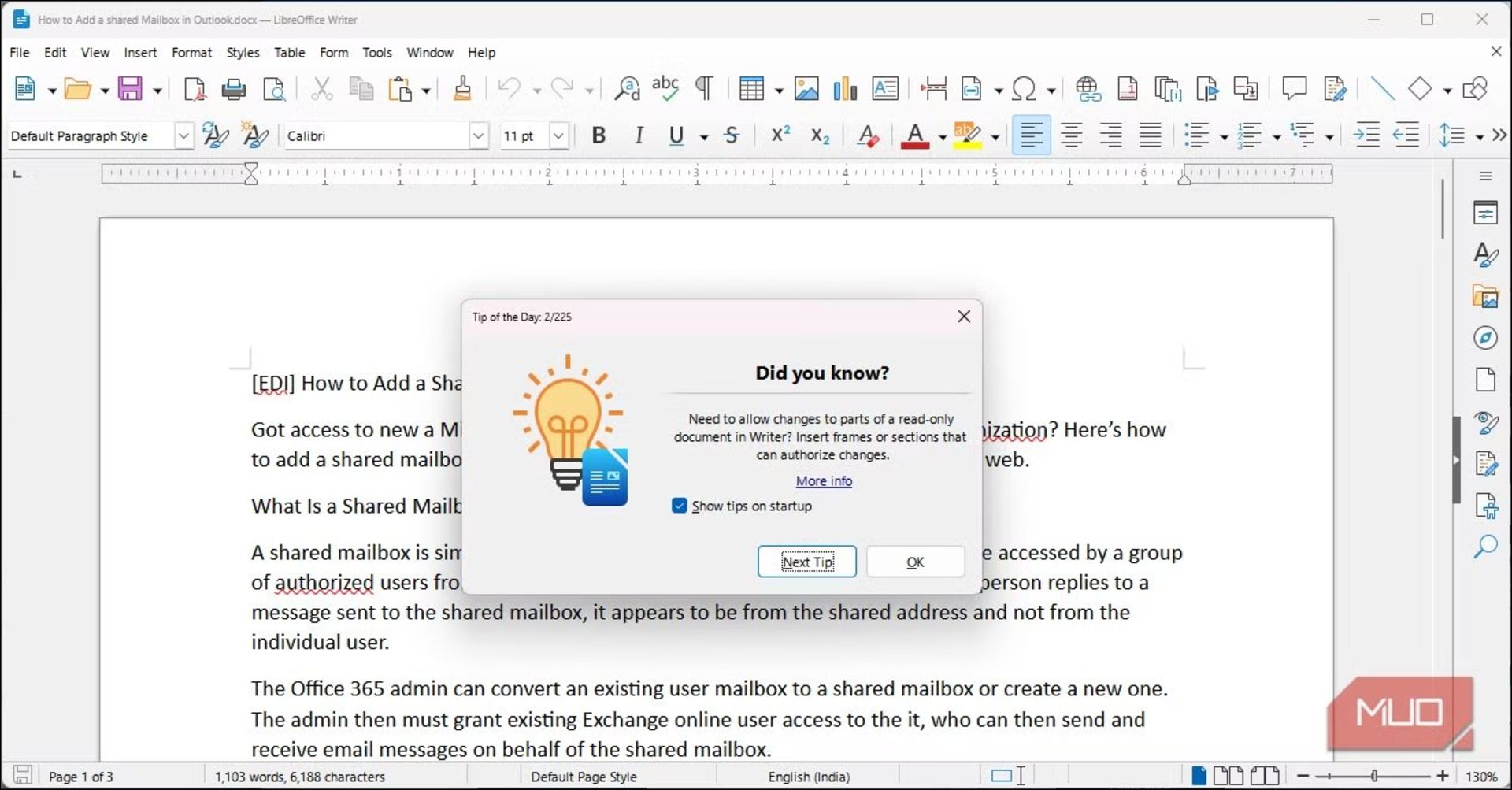The height and width of the screenshot is (790, 1512).
Task: Open the sidebar Navigator compass icon
Action: point(1484,338)
